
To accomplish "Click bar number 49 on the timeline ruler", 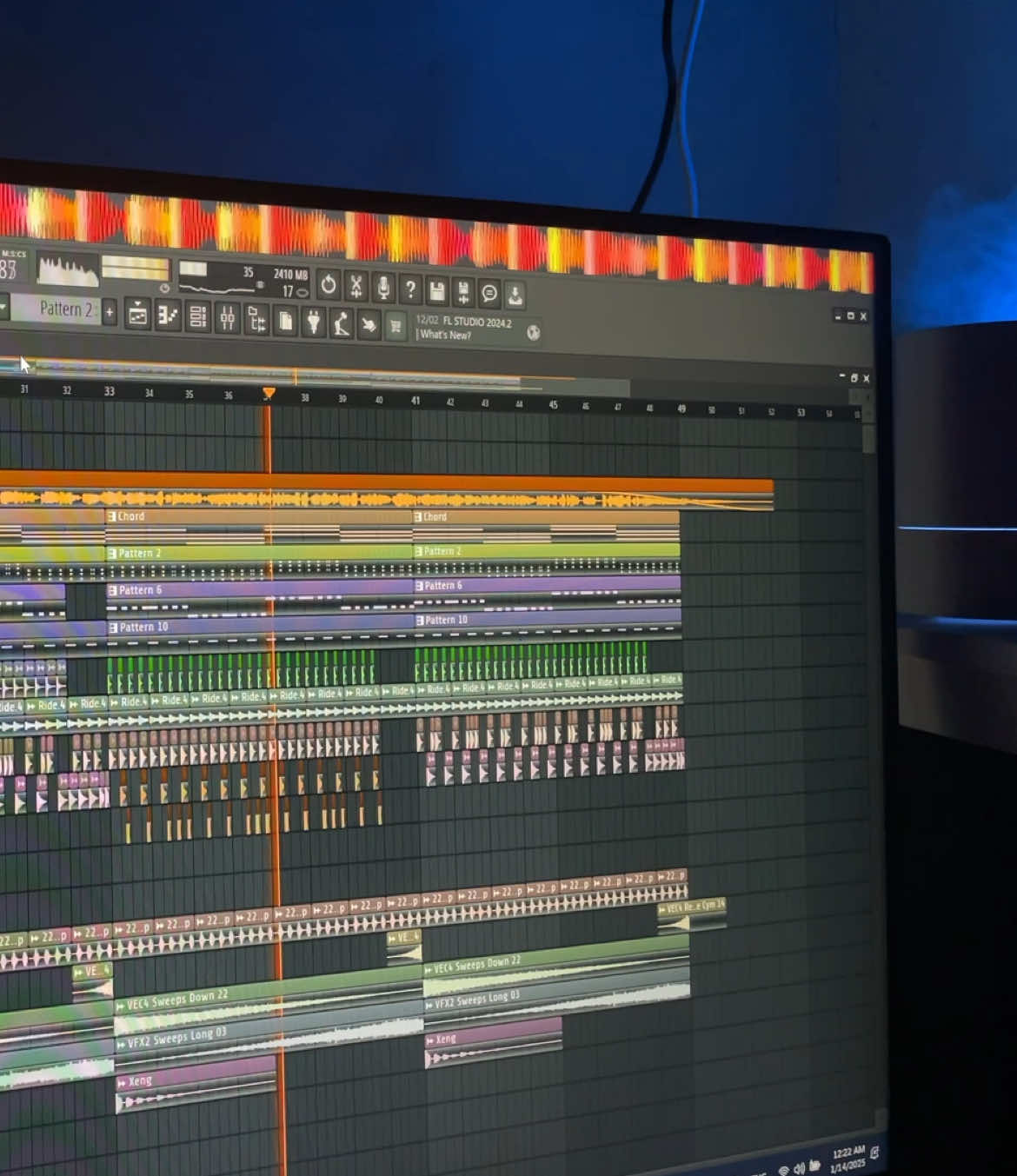I will point(681,409).
